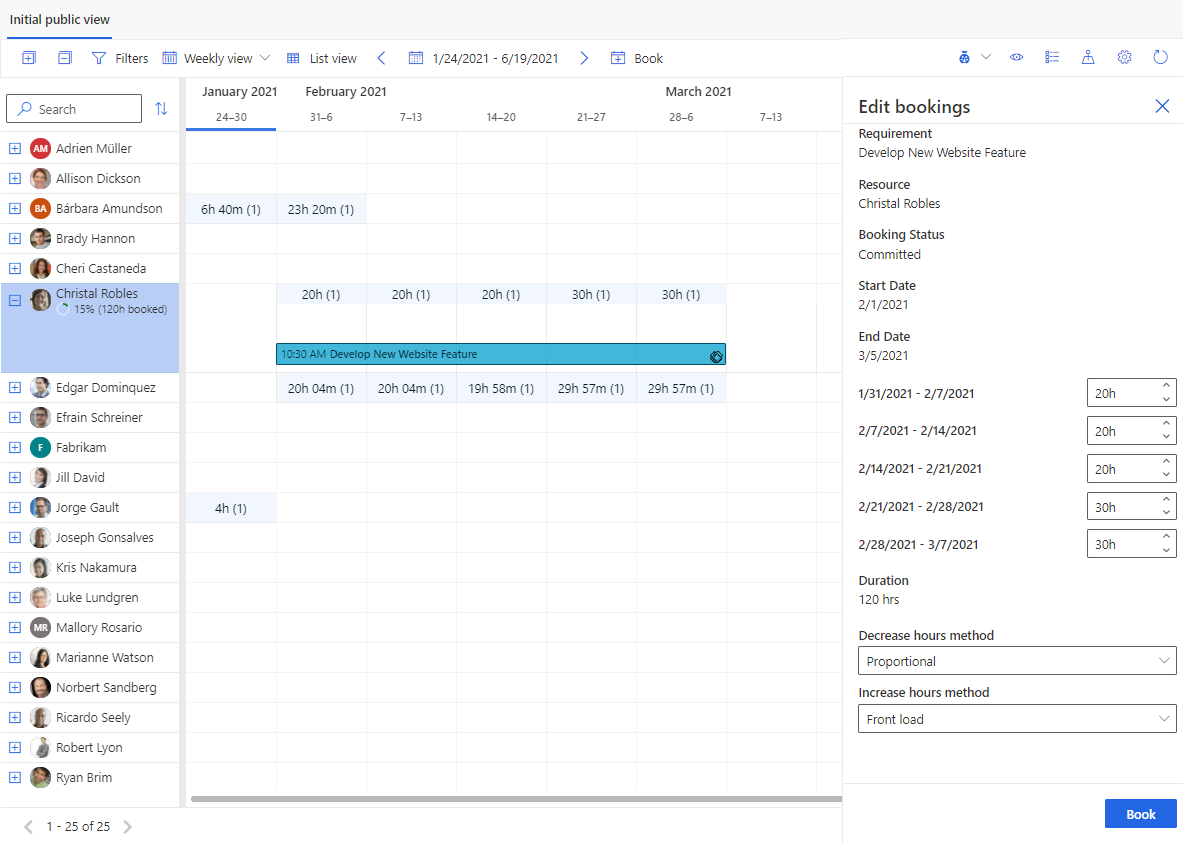Expand Adrien Müller row
The width and height of the screenshot is (1183, 843).
coord(14,149)
